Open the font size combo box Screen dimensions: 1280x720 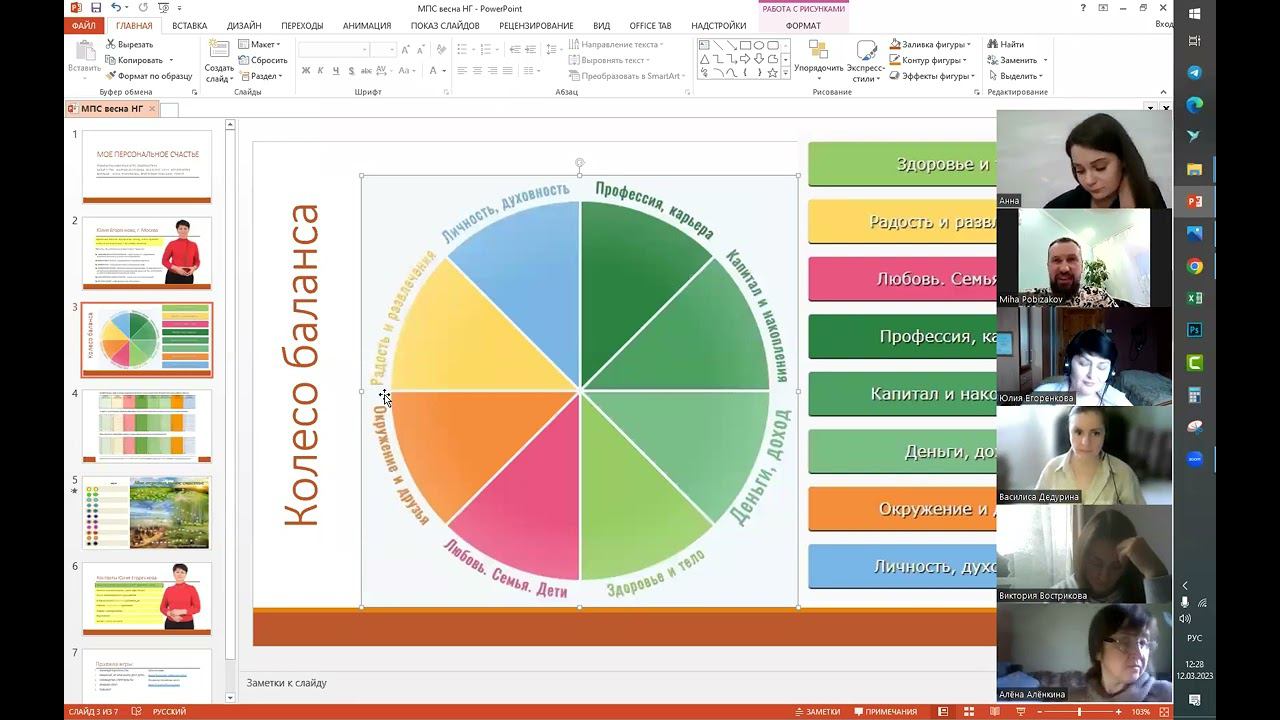[384, 49]
